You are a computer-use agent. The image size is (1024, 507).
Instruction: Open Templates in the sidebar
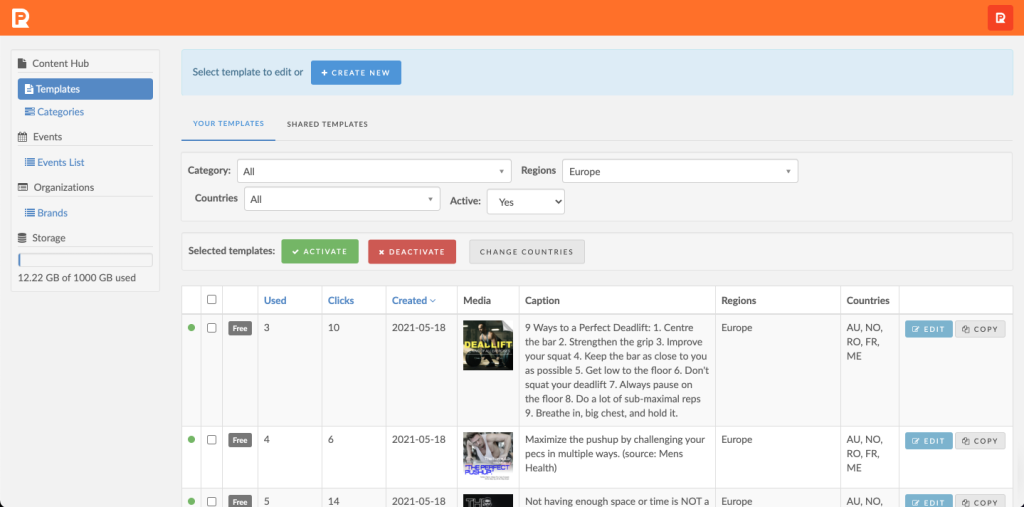tap(86, 89)
